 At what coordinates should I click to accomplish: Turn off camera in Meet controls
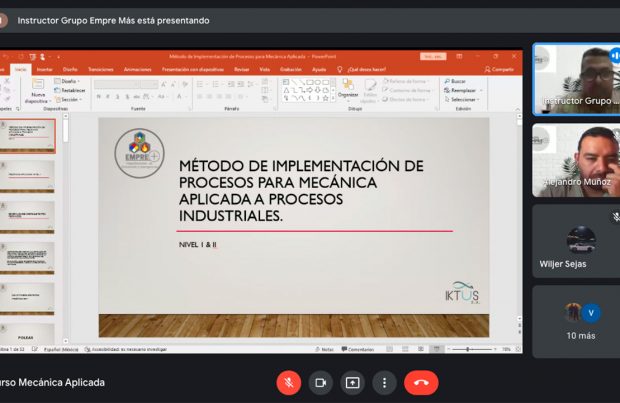click(x=320, y=382)
